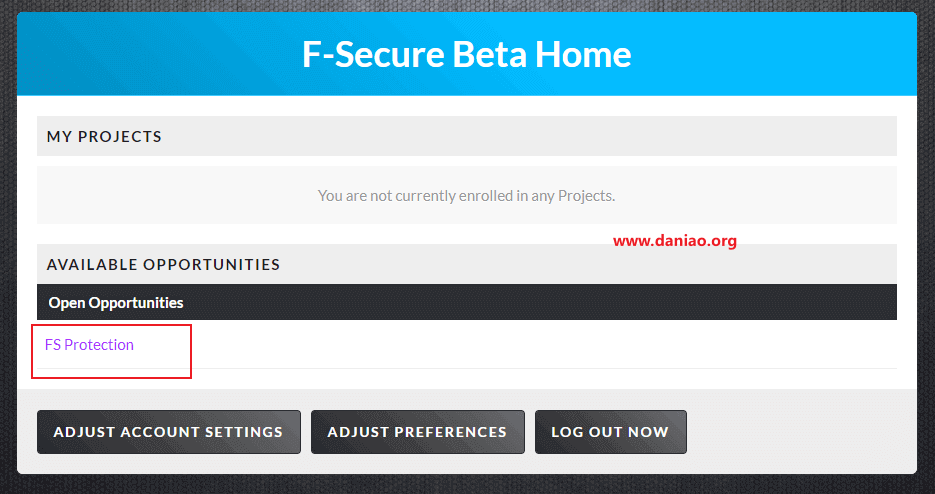Click the Available Opportunities section heading
This screenshot has height=494, width=935.
163,264
